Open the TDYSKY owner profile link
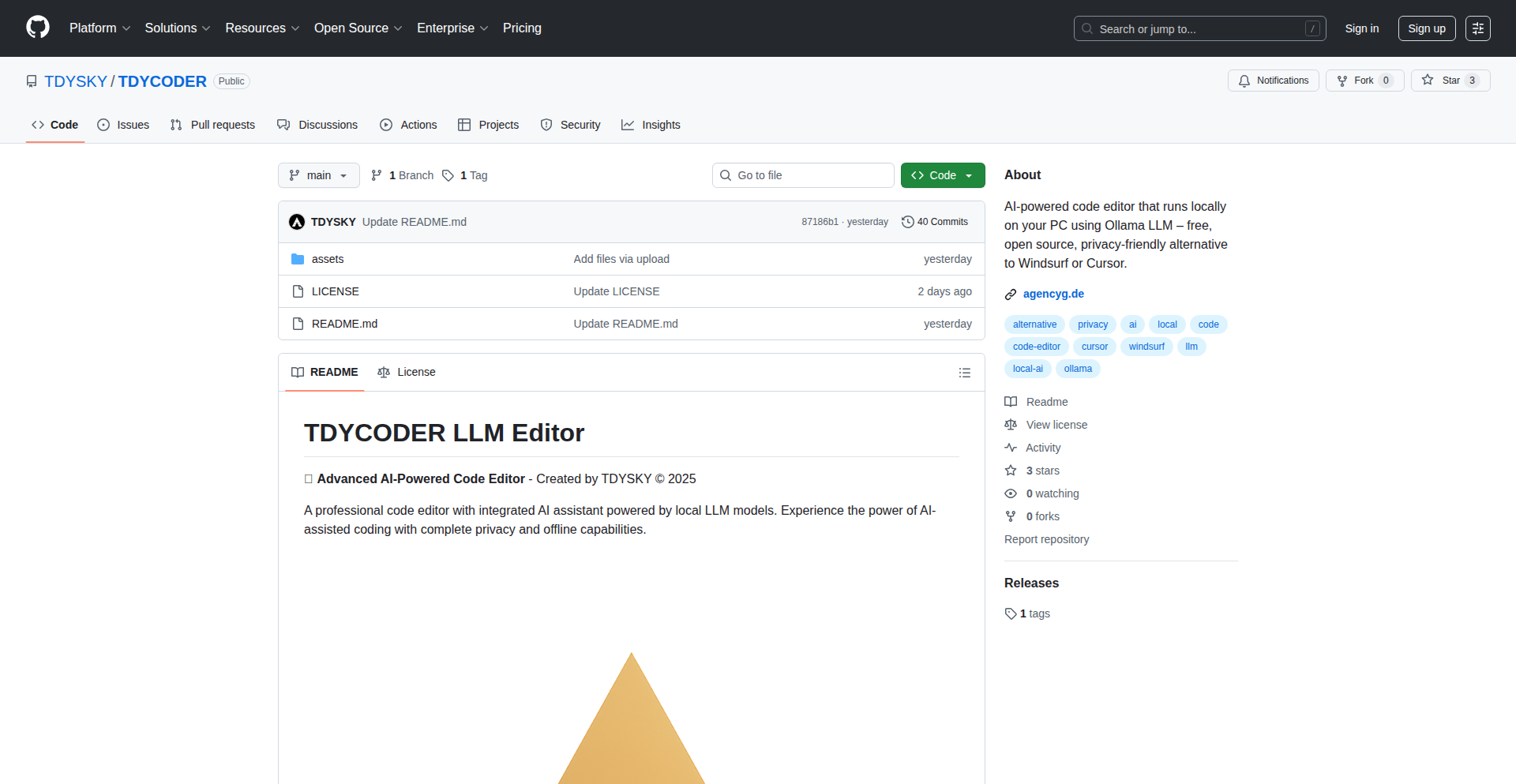The height and width of the screenshot is (784, 1516). point(76,81)
